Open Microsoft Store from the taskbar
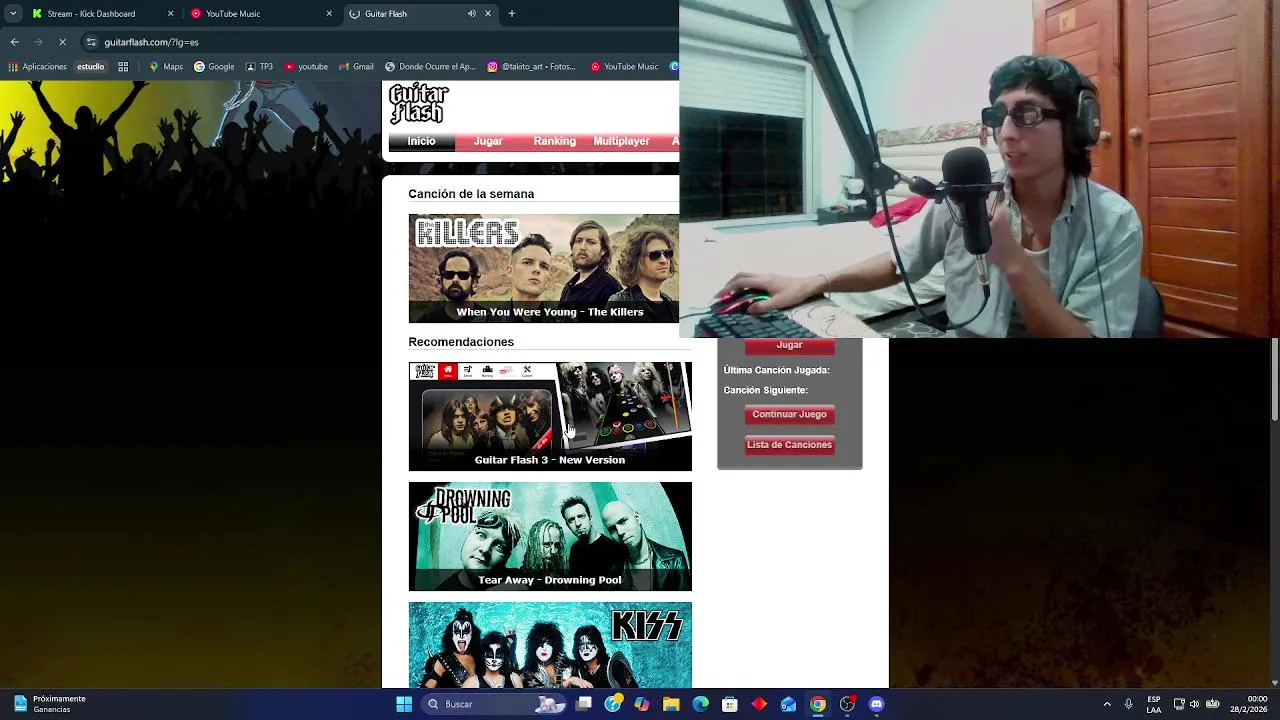 (730, 704)
